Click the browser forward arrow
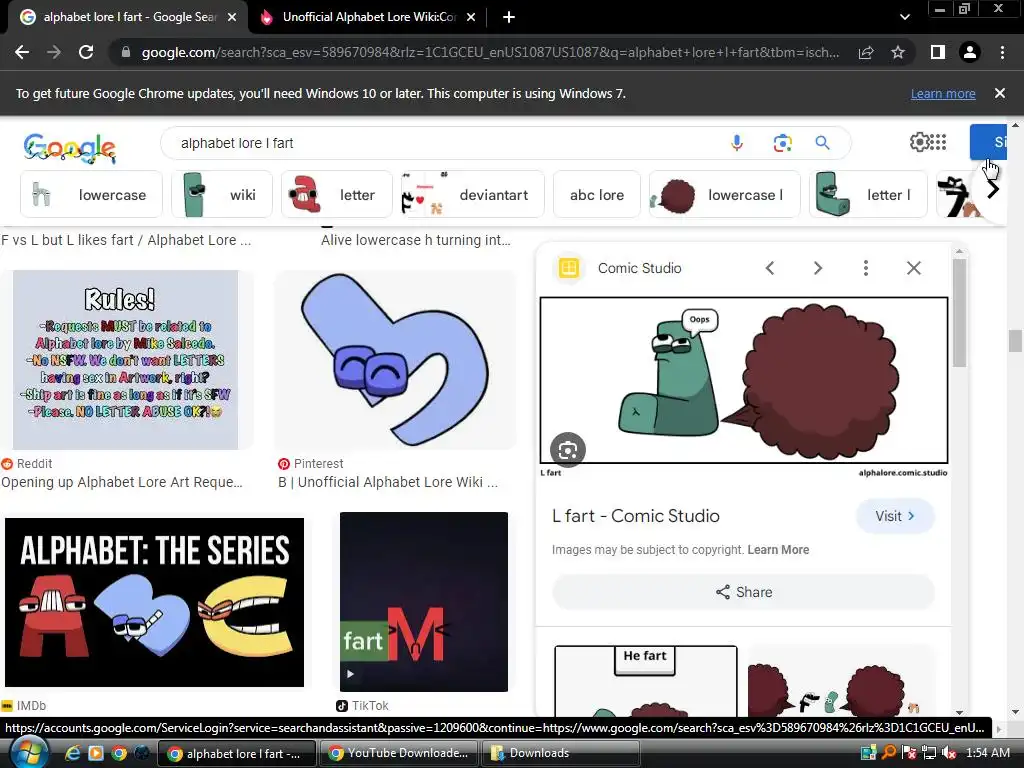 tap(54, 52)
